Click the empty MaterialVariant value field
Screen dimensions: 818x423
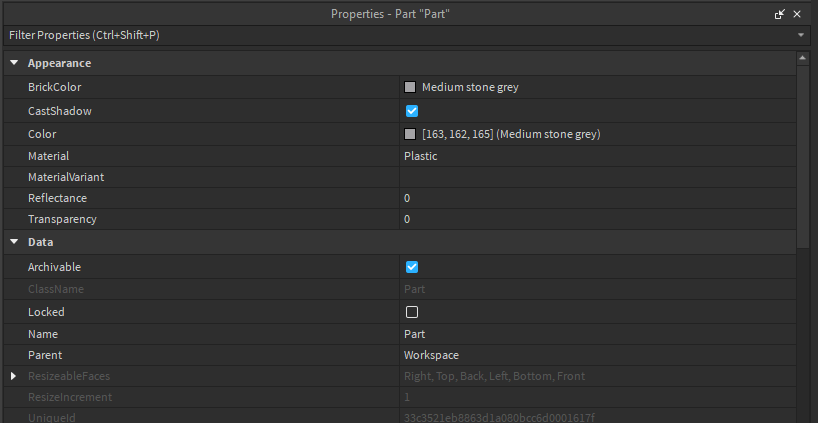click(597, 177)
